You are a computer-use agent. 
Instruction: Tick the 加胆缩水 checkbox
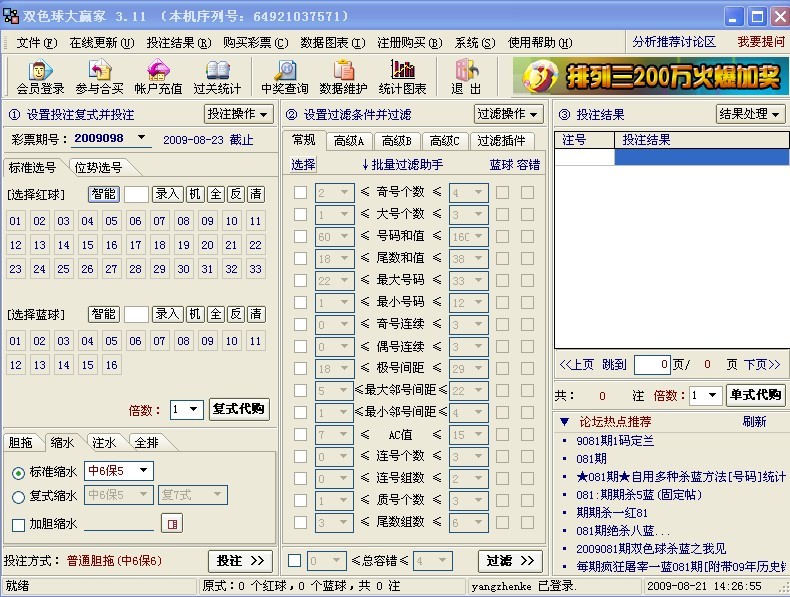pyautogui.click(x=18, y=525)
